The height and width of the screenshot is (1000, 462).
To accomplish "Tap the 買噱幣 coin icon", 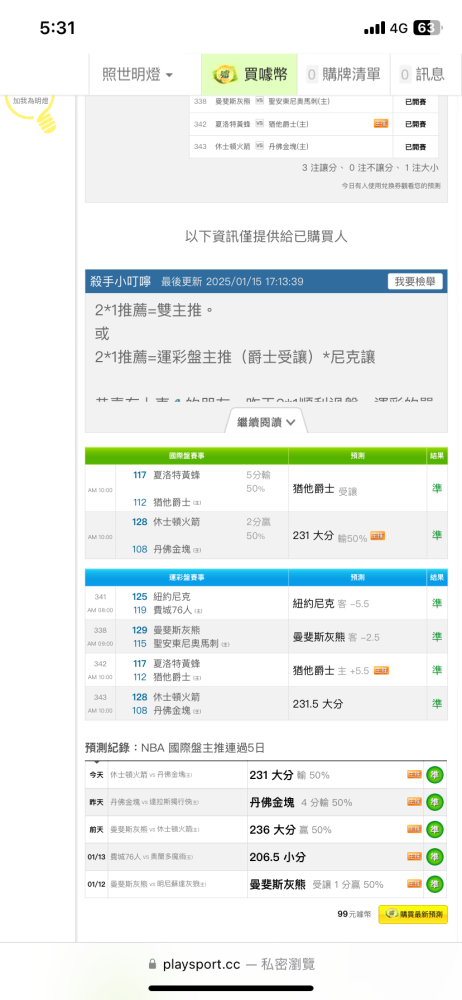I will point(225,74).
